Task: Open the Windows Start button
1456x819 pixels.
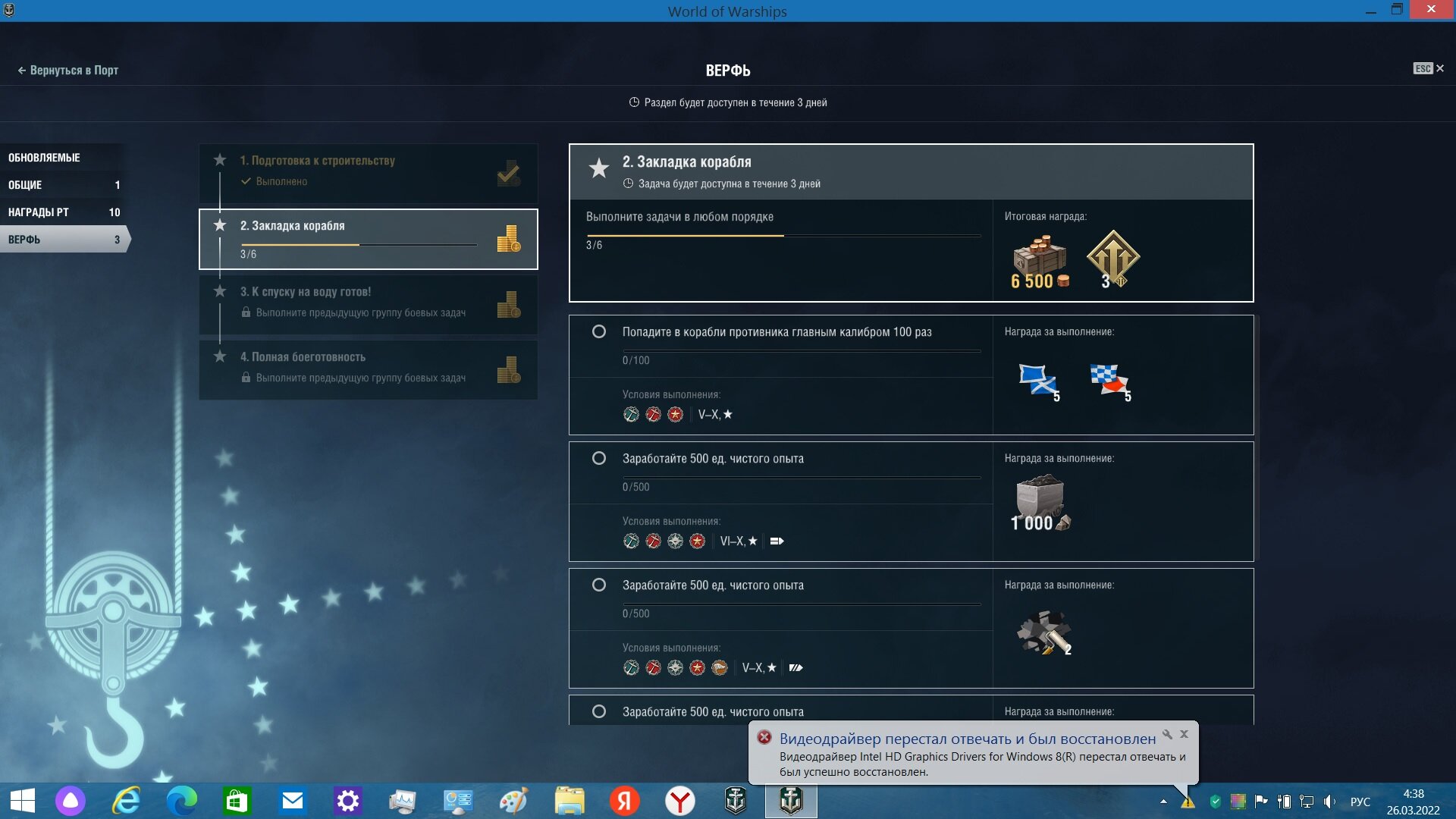Action: (23, 801)
